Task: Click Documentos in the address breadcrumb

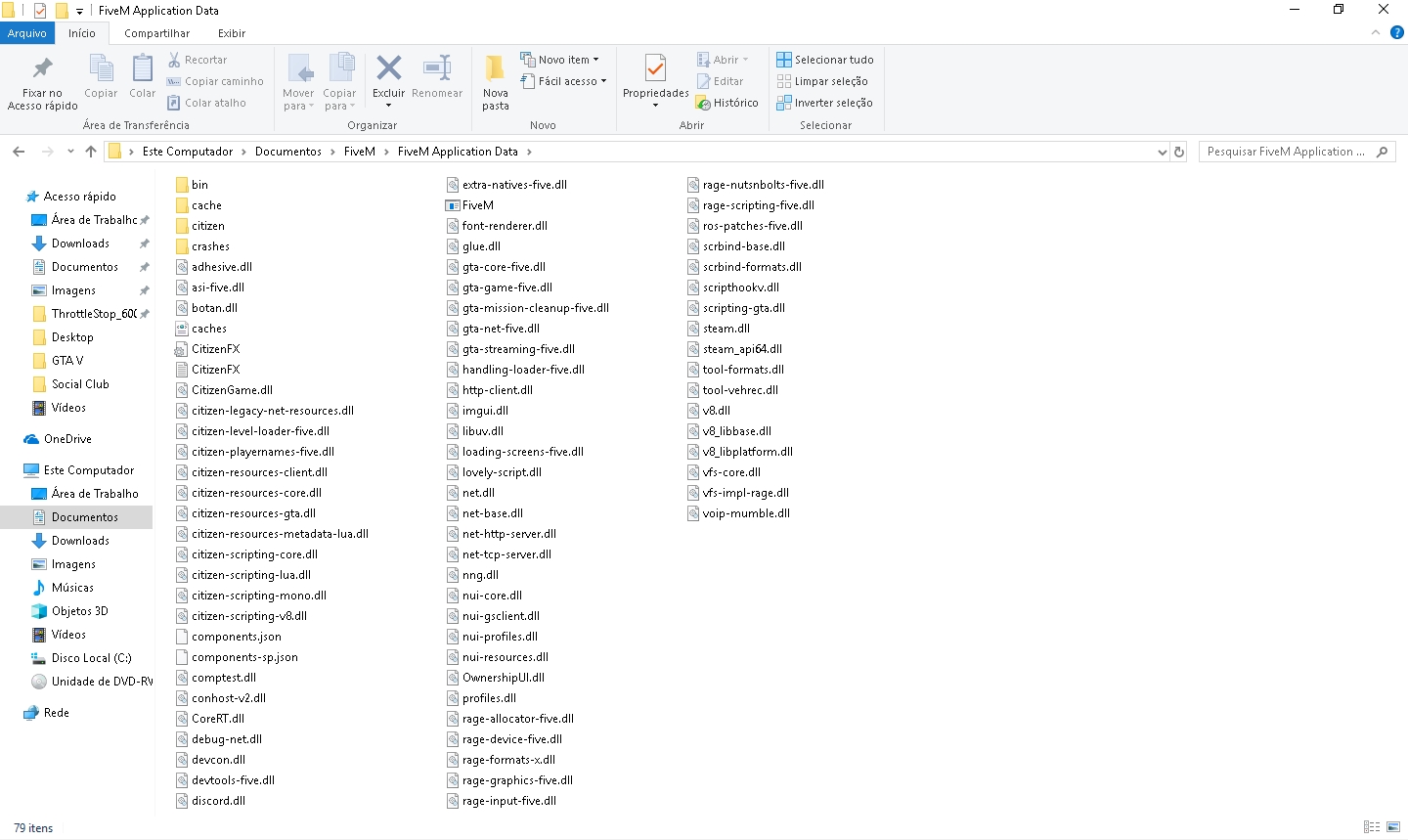Action: point(288,152)
